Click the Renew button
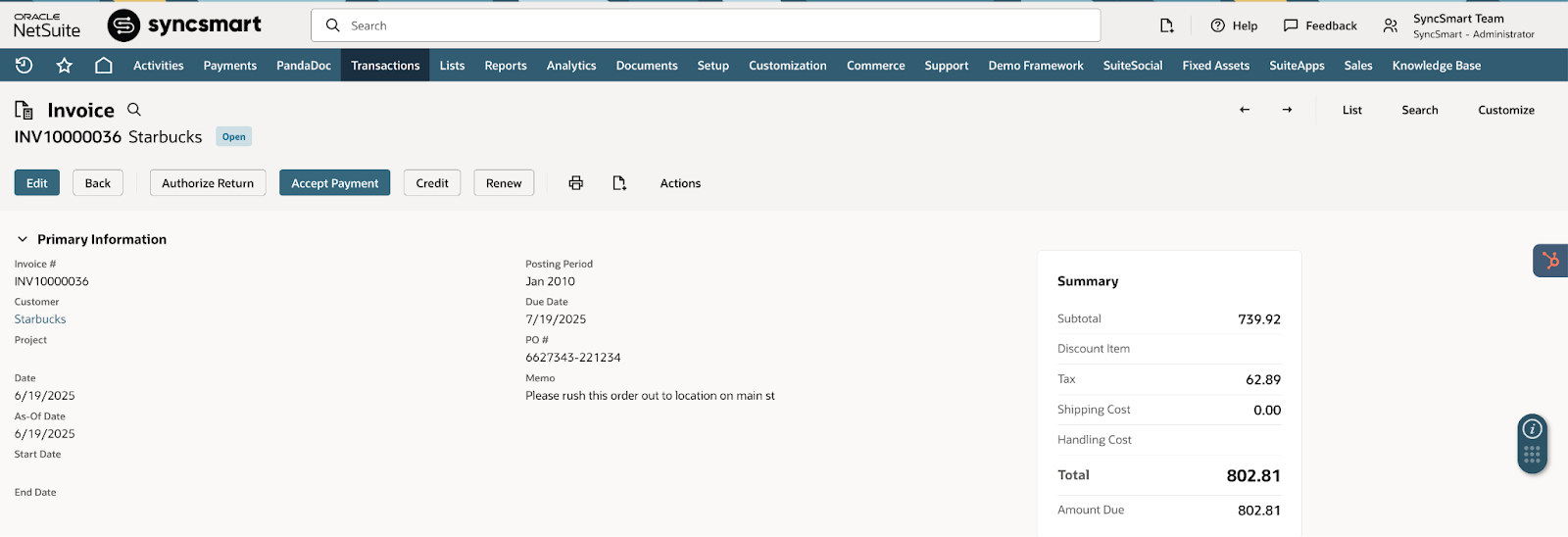 coord(504,183)
